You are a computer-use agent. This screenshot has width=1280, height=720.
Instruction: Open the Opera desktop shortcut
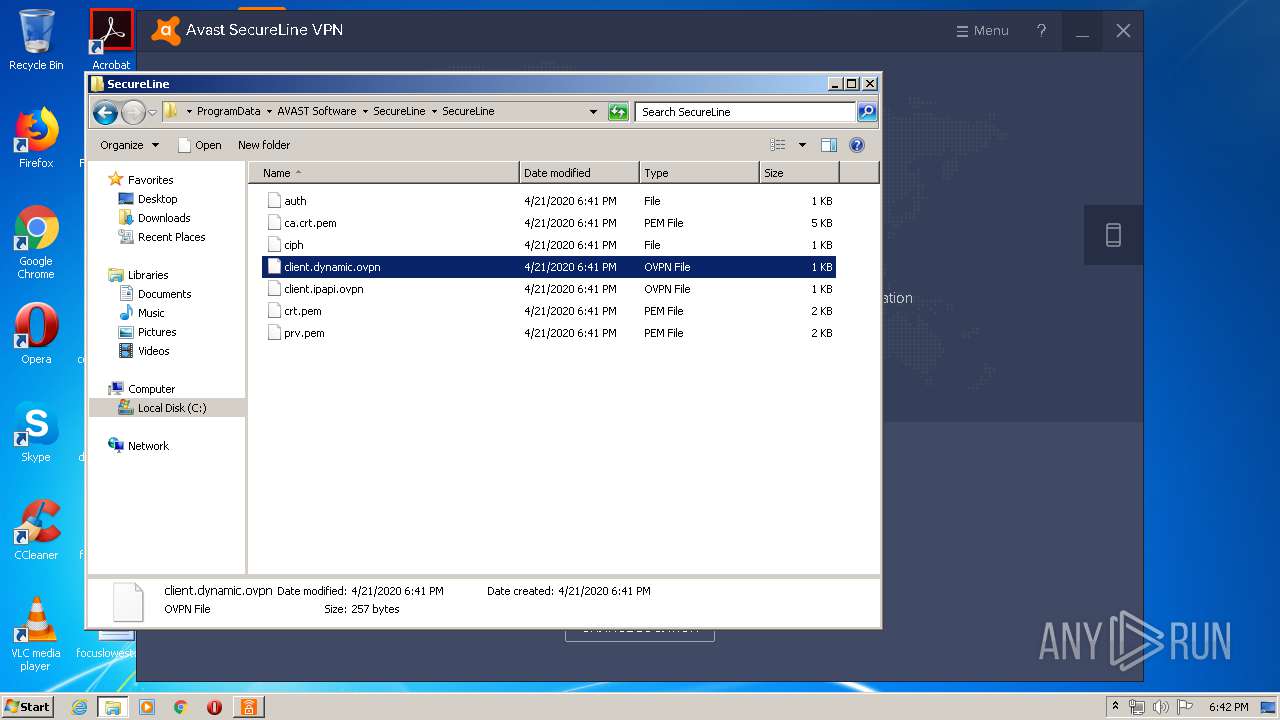(x=36, y=334)
